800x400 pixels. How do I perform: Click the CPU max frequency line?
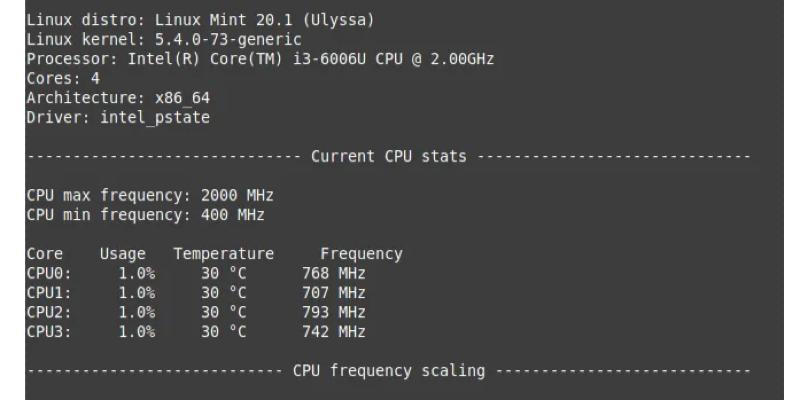[150, 195]
